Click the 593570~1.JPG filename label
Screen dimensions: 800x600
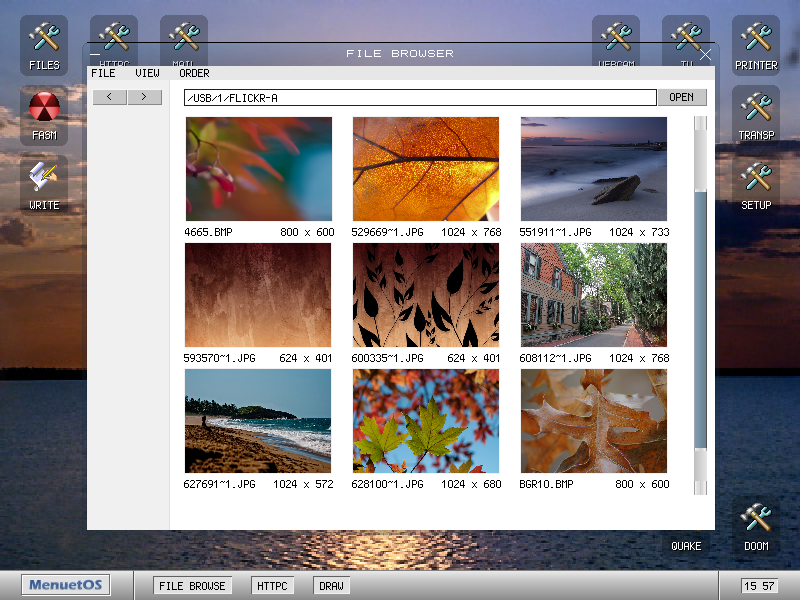click(219, 358)
